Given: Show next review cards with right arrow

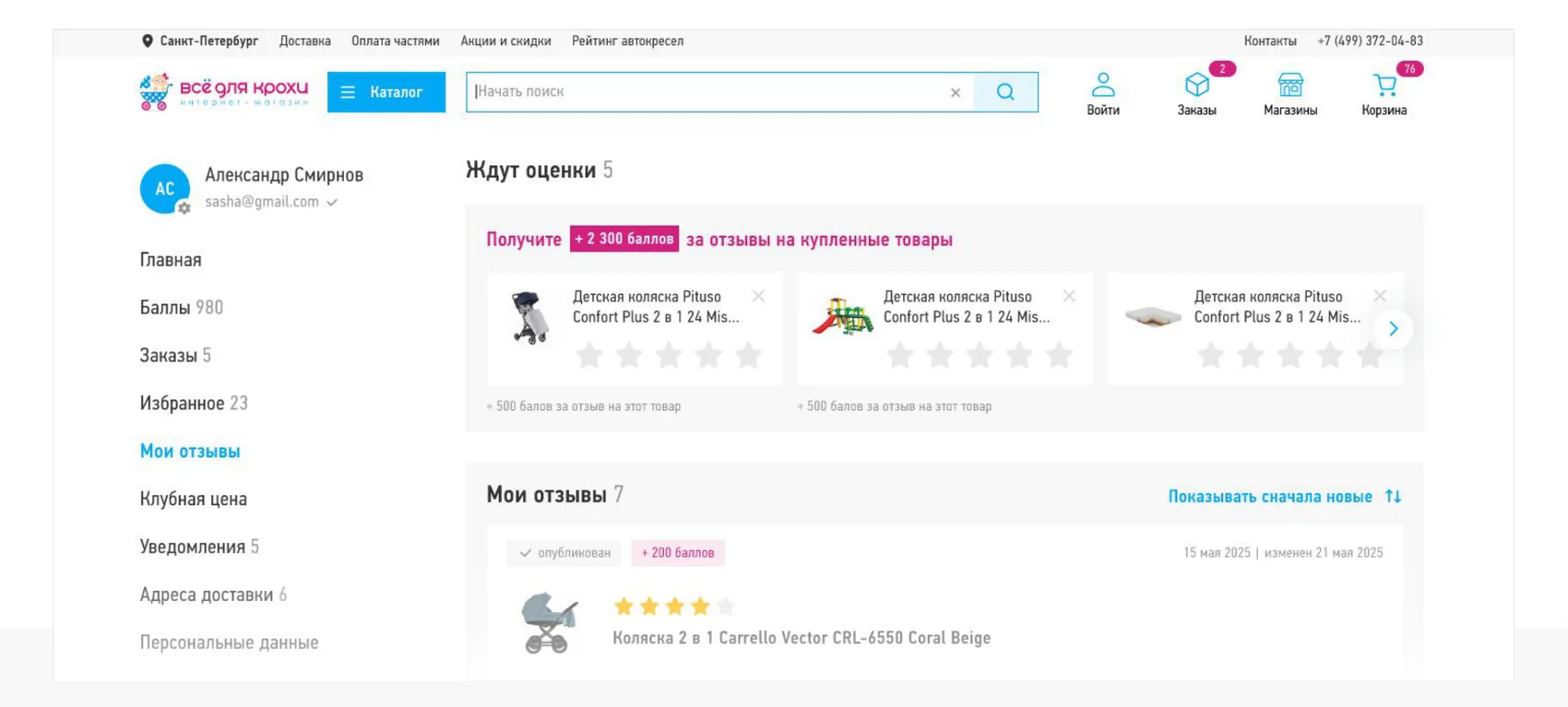Looking at the screenshot, I should 1394,329.
